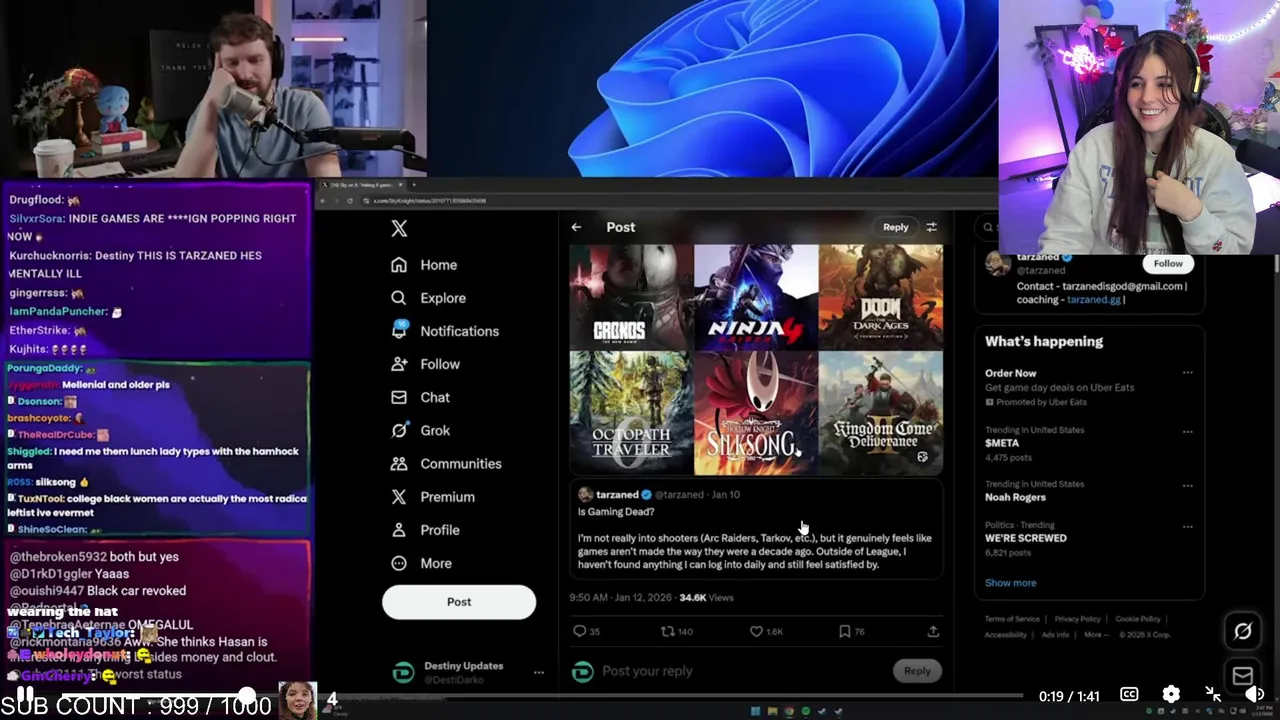Go back with the Post header arrow

coord(576,227)
